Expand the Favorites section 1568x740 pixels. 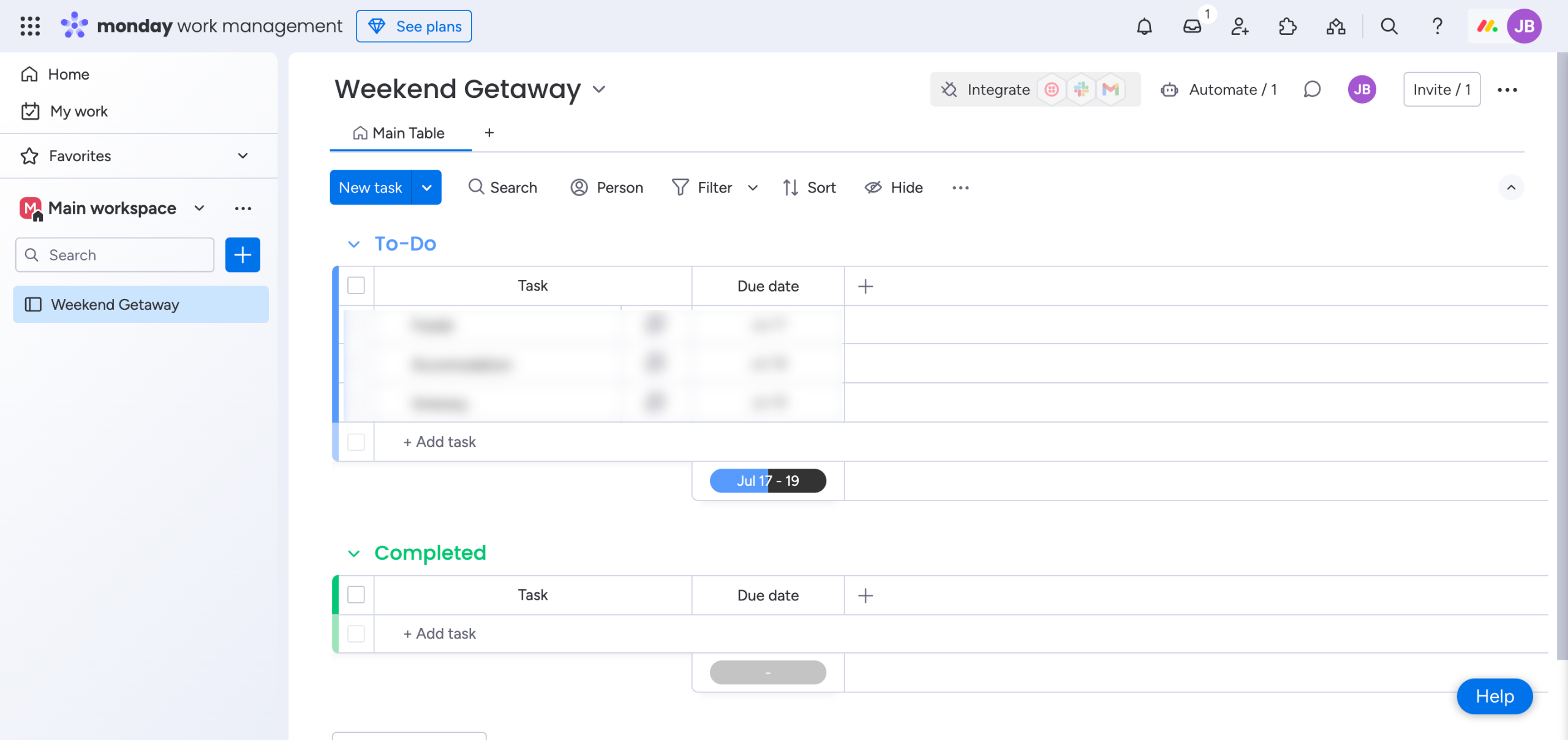click(x=243, y=156)
